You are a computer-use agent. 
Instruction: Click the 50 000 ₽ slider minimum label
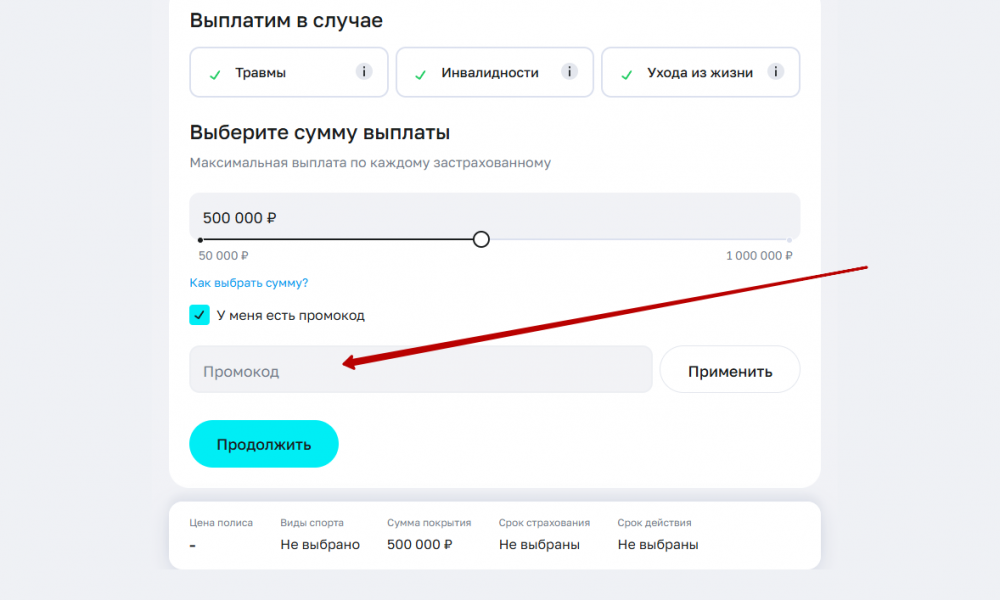[x=223, y=256]
